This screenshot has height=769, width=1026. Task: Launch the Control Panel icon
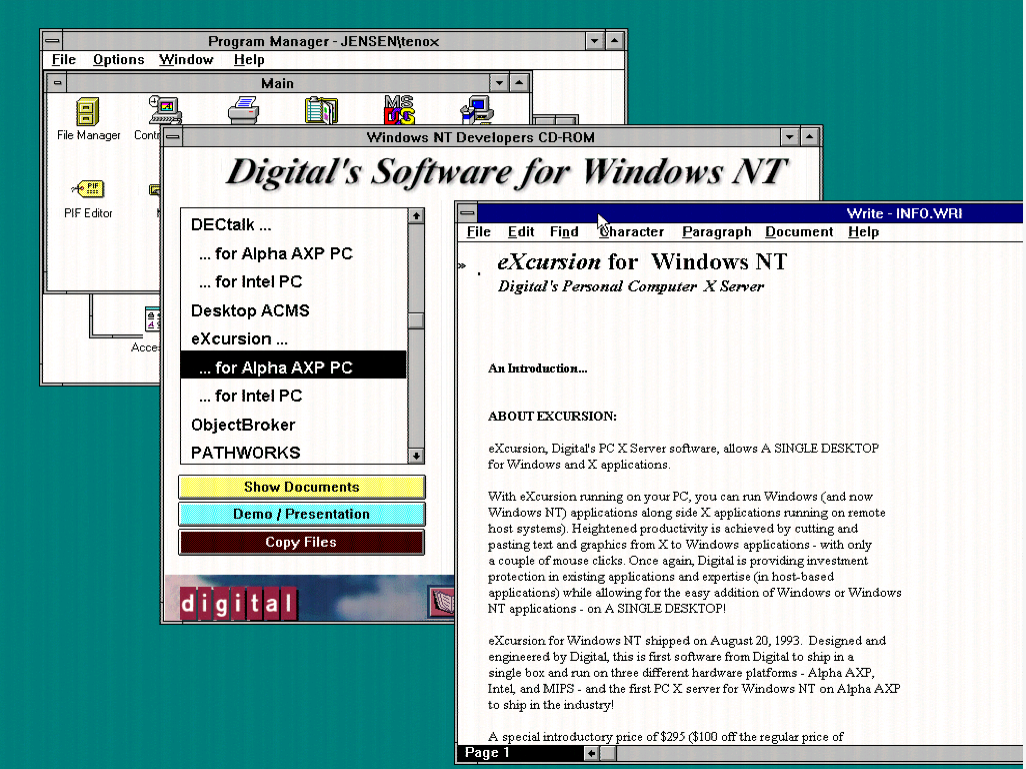point(163,110)
